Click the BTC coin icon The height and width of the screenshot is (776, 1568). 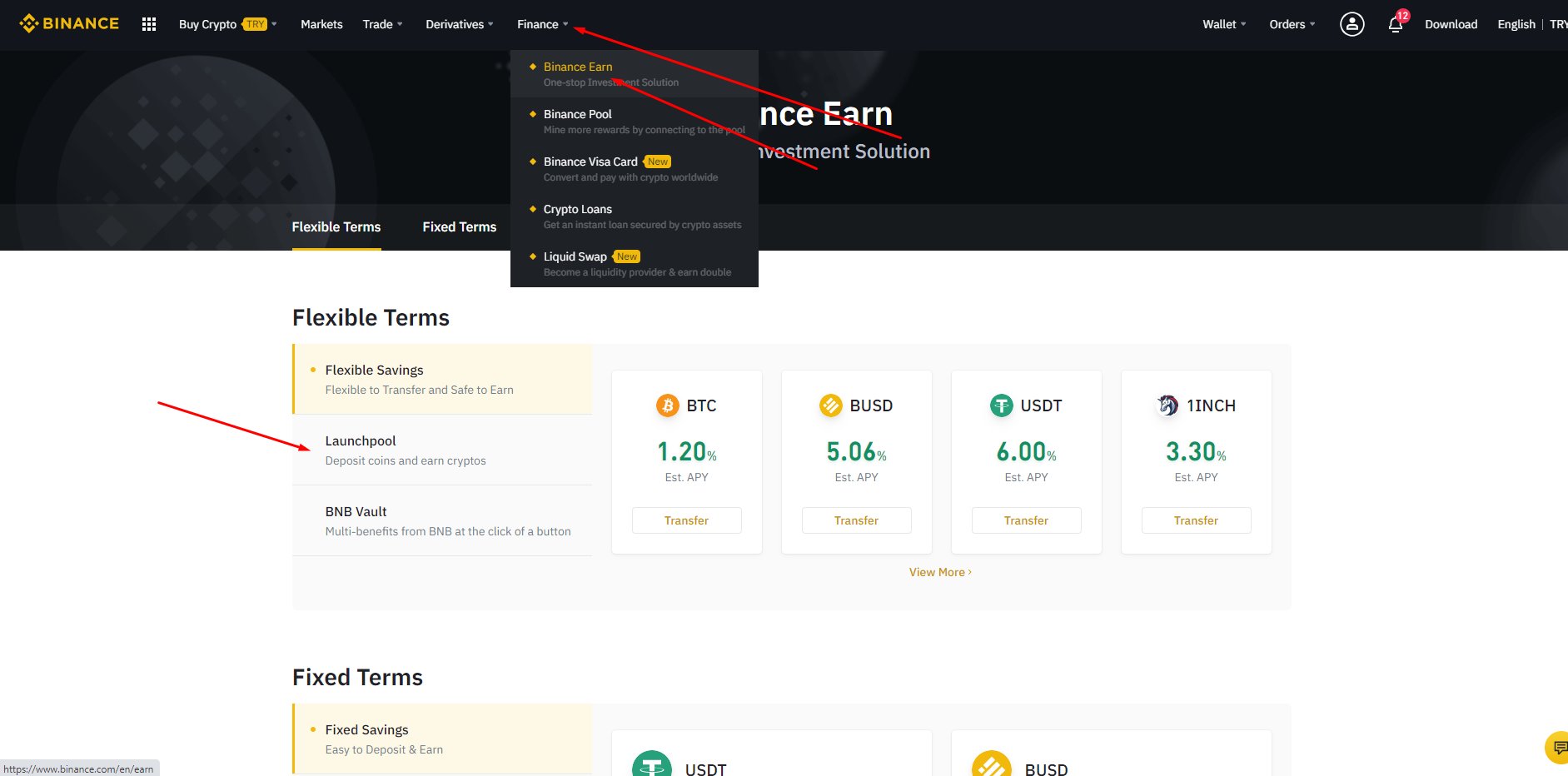(x=668, y=405)
